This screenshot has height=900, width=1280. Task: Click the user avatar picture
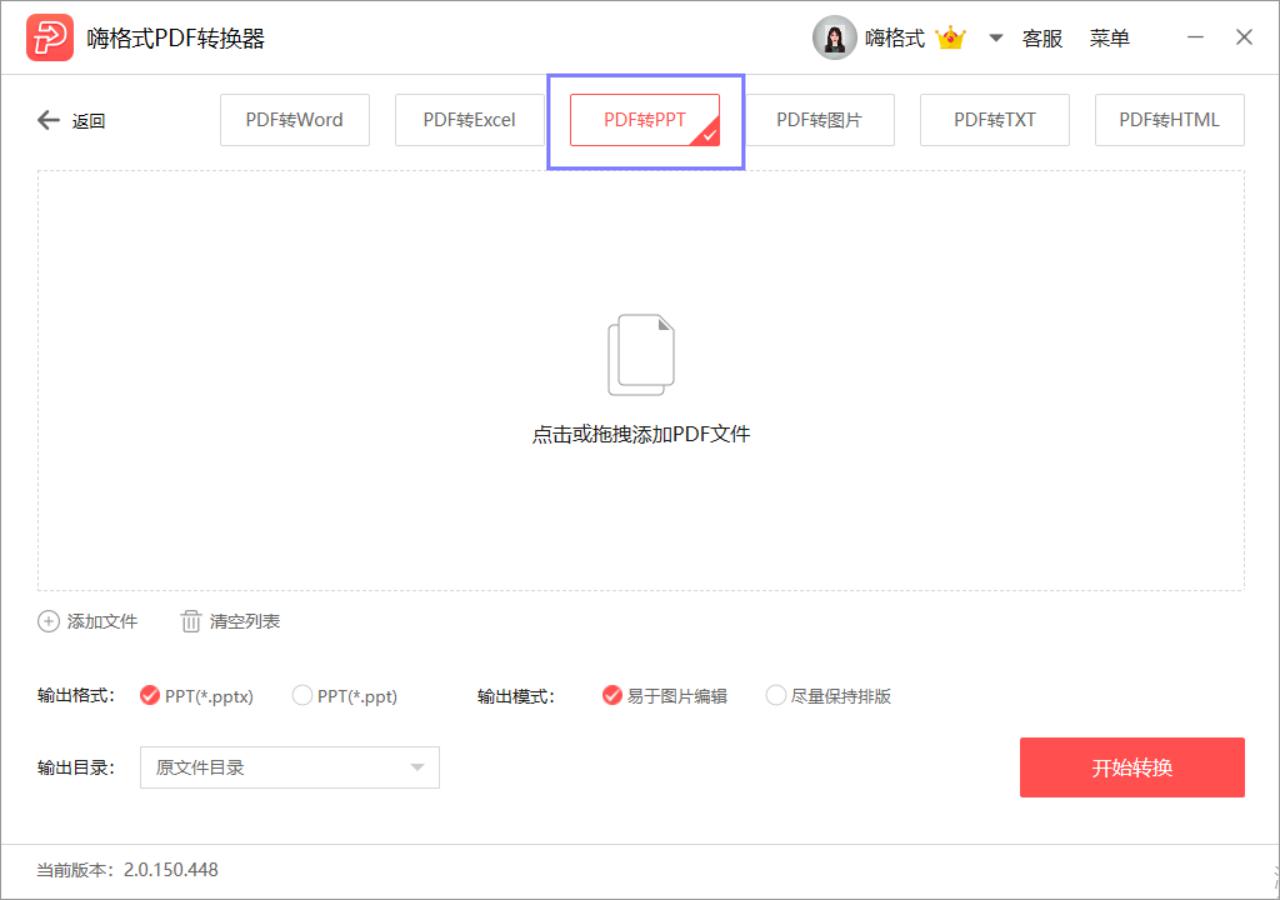pyautogui.click(x=834, y=38)
